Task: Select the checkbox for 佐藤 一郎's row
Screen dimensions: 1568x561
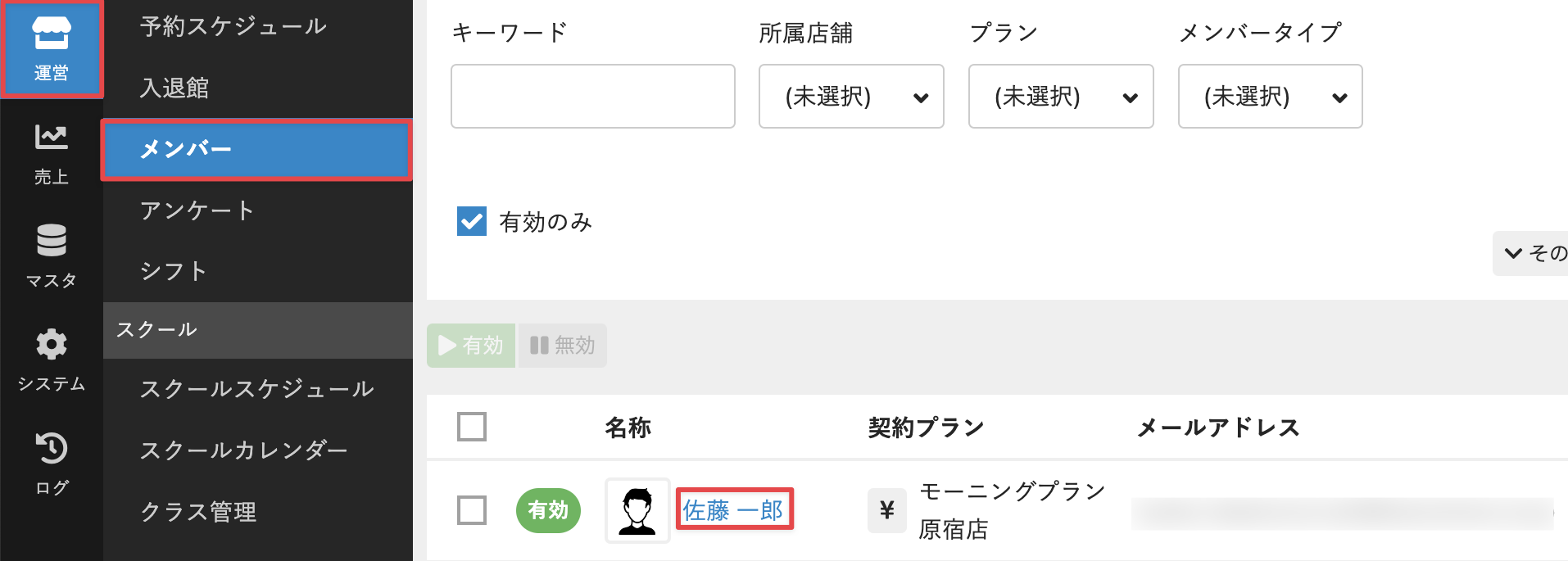Action: (472, 510)
